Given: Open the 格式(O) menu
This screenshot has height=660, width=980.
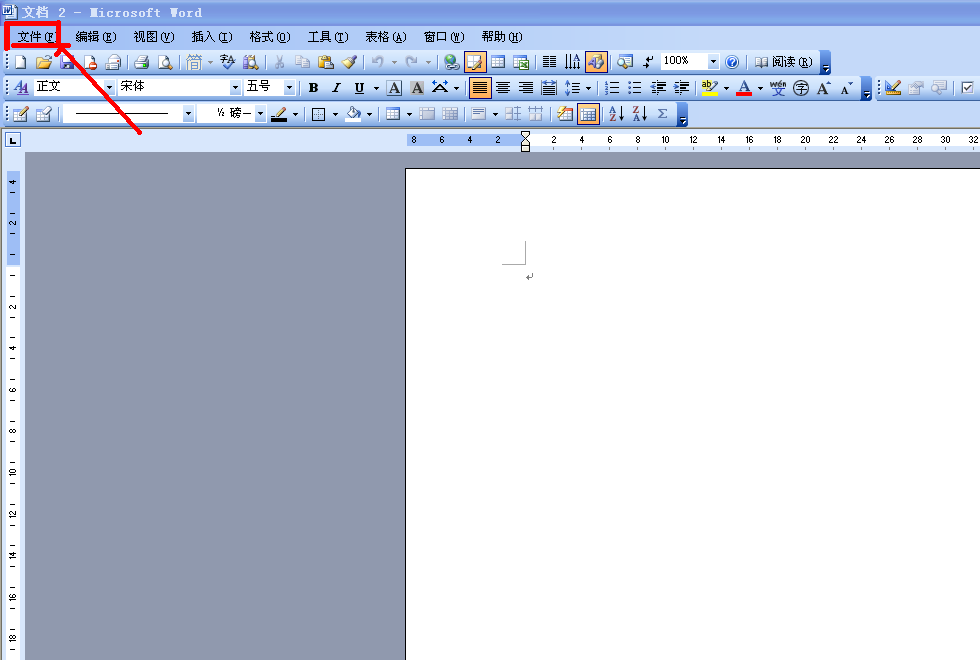Looking at the screenshot, I should pyautogui.click(x=270, y=37).
